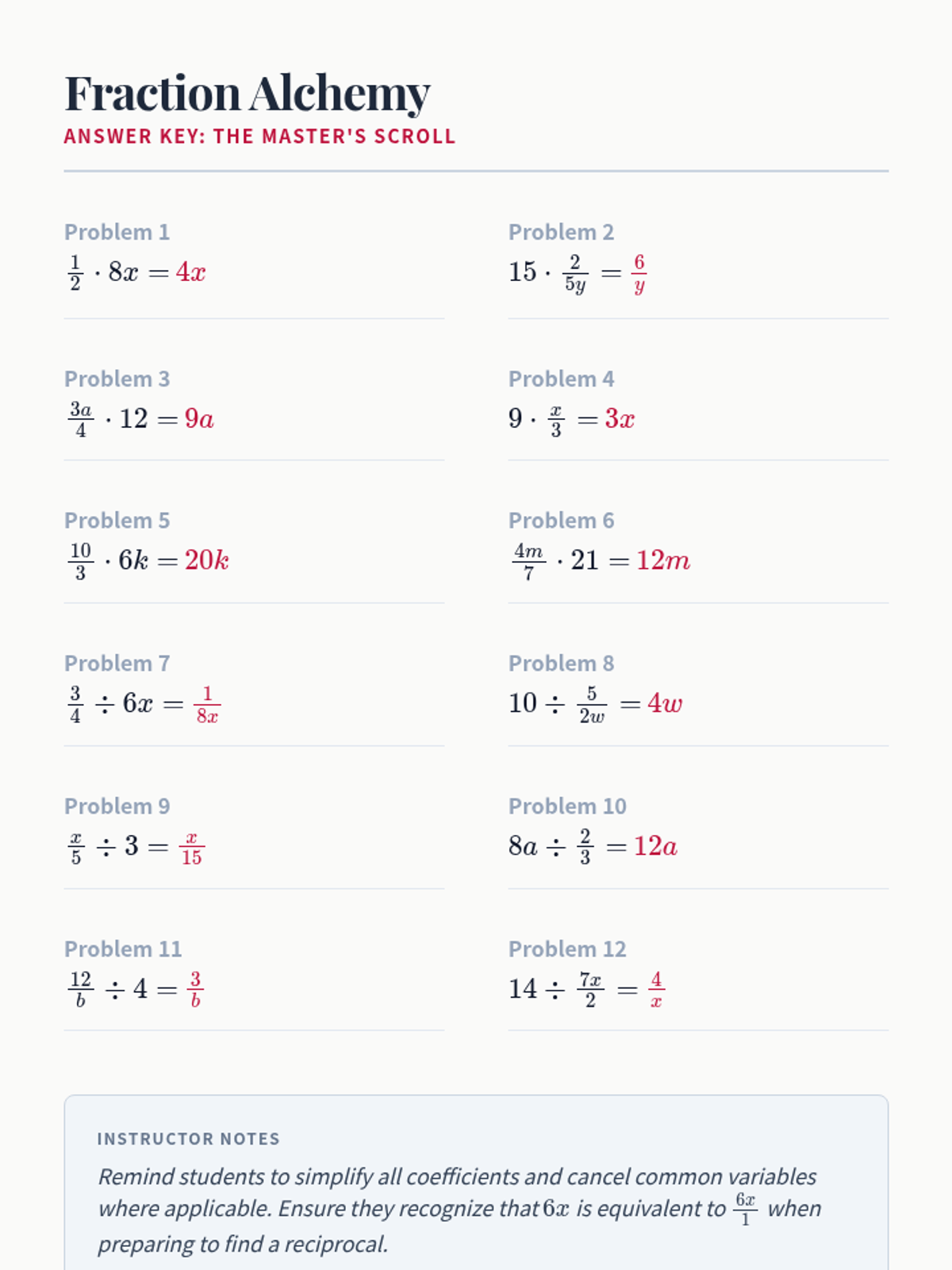The height and width of the screenshot is (1270, 952).
Task: Click the Problem 3 heading
Action: pos(117,379)
